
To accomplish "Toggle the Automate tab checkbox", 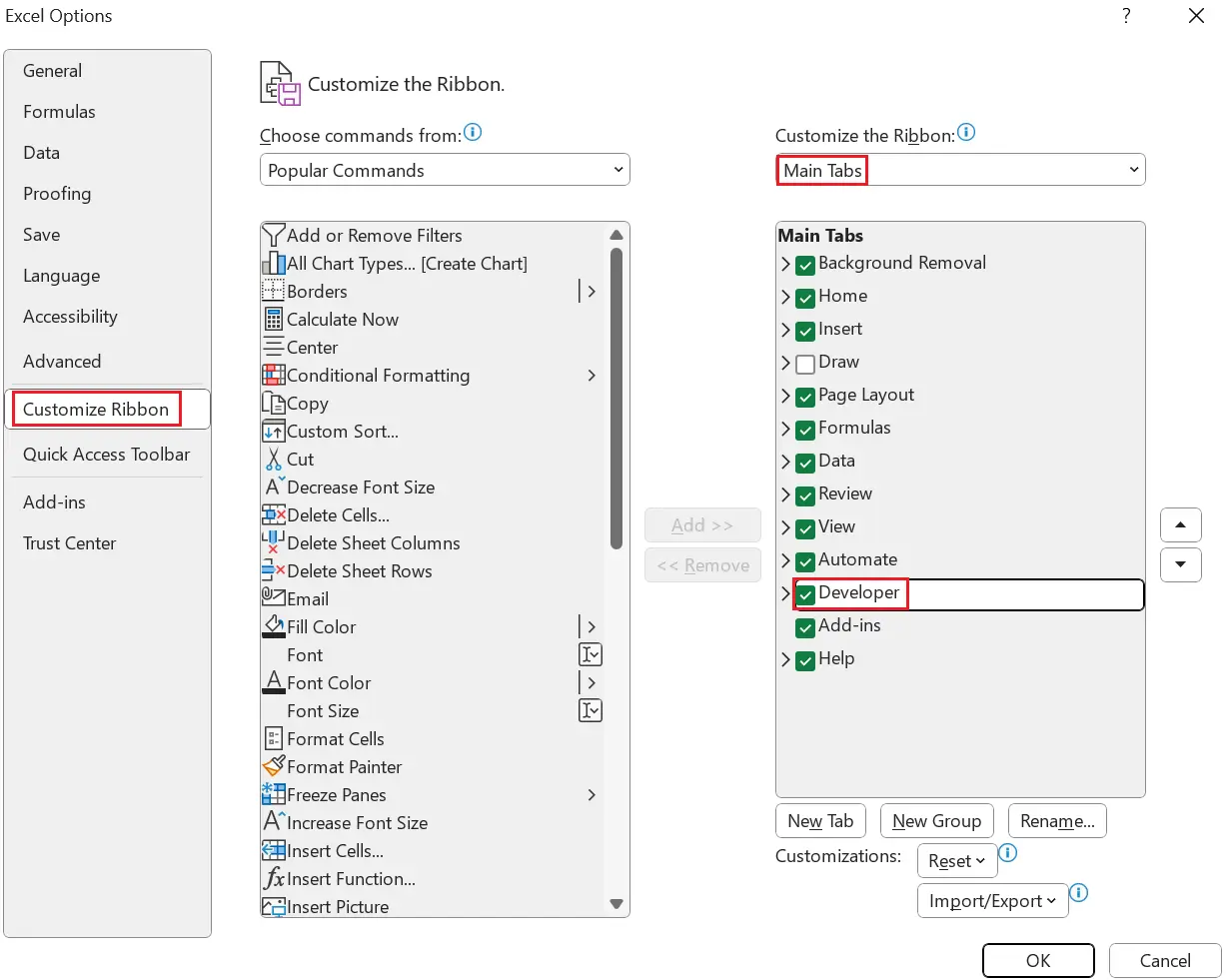I will [805, 562].
